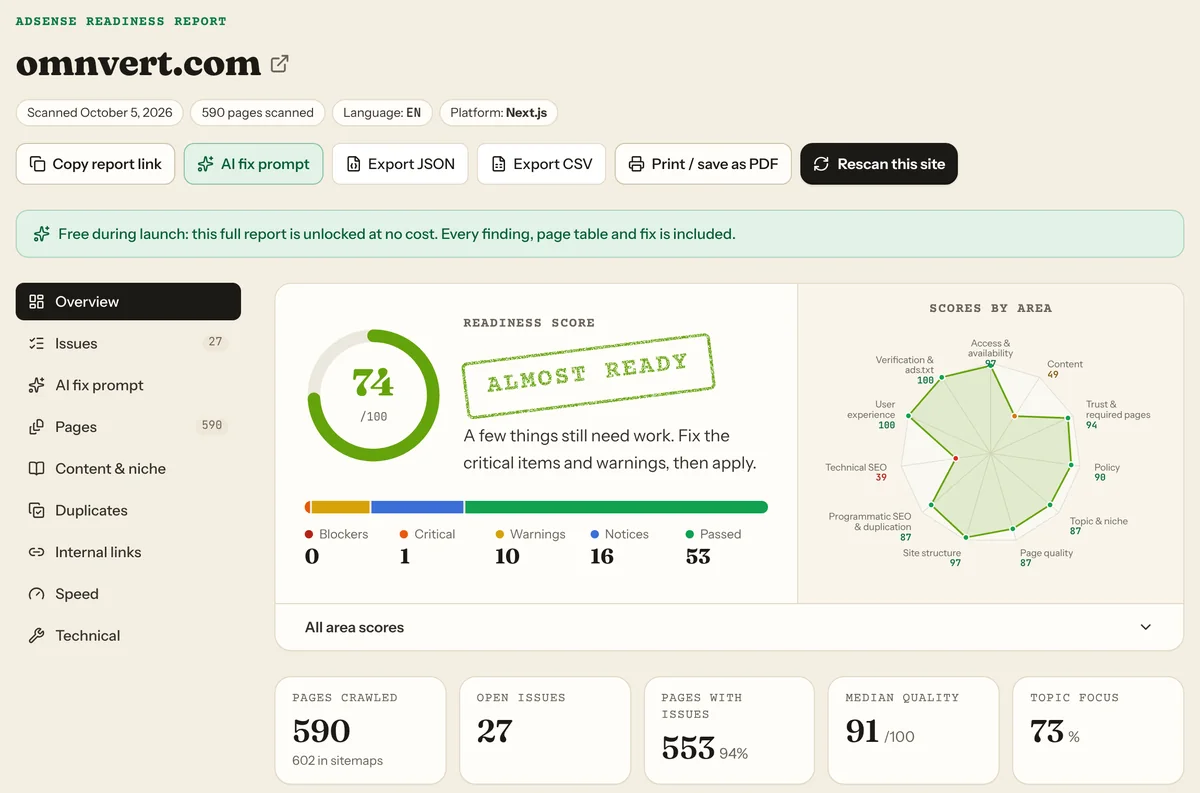This screenshot has width=1200, height=793.
Task: Open the Duplicates section
Action: [128, 510]
